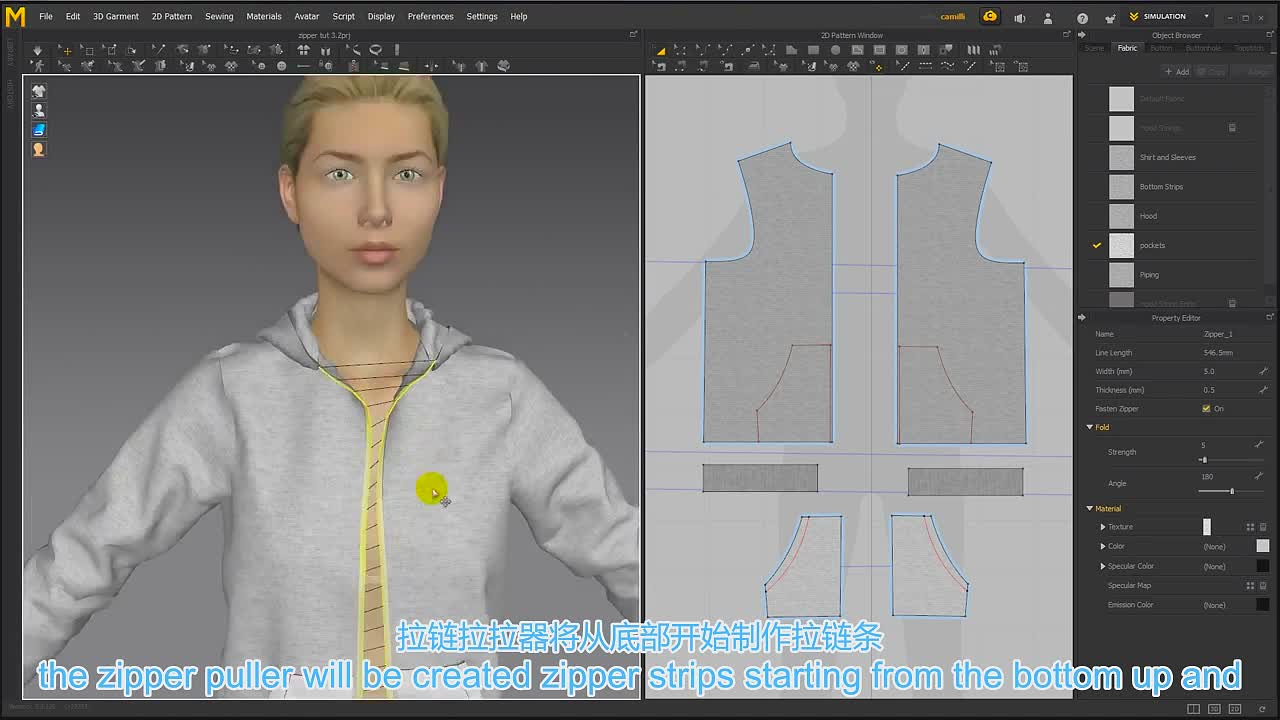
Task: Open the Sewing menu
Action: [x=219, y=17]
